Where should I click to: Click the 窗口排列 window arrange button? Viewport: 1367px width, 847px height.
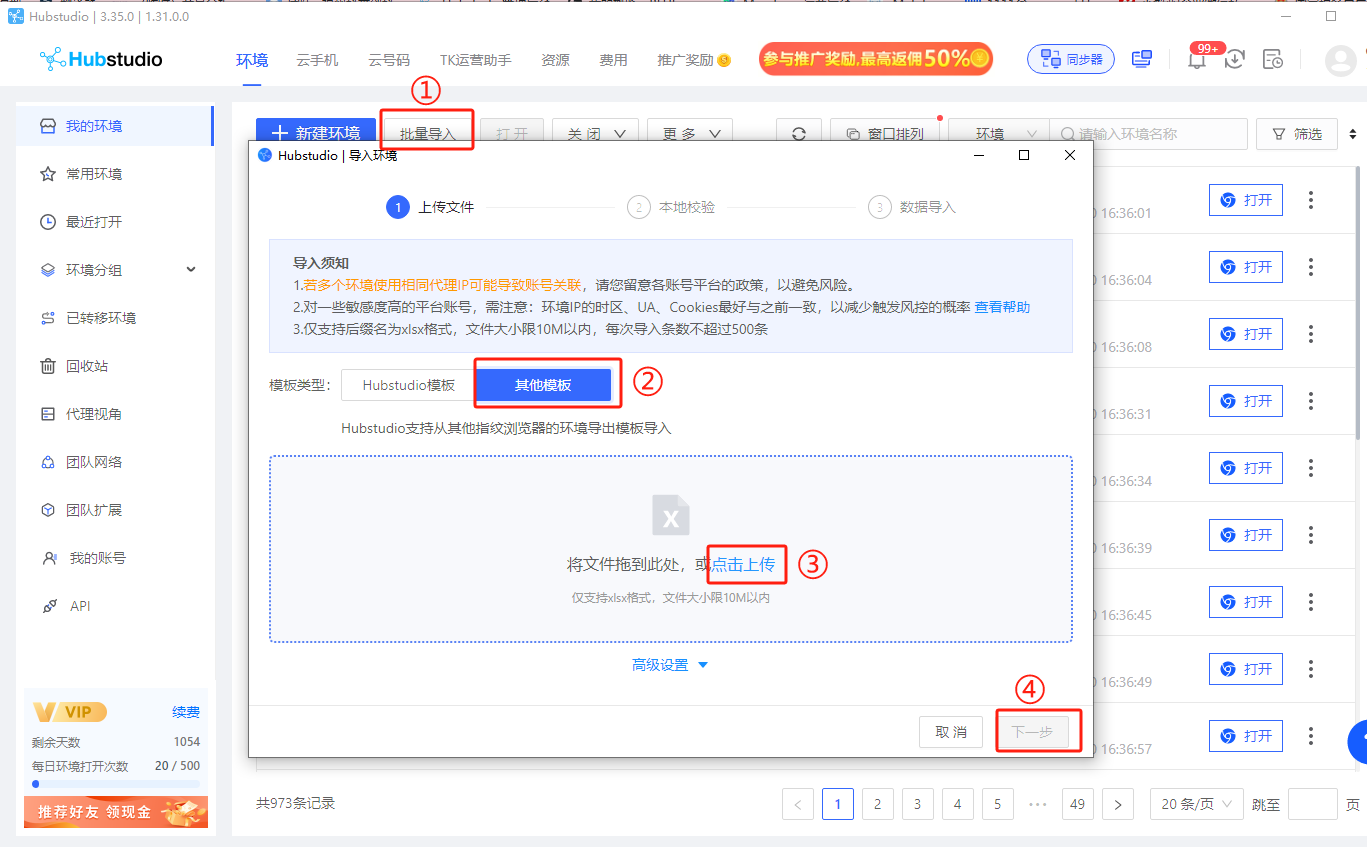click(884, 134)
